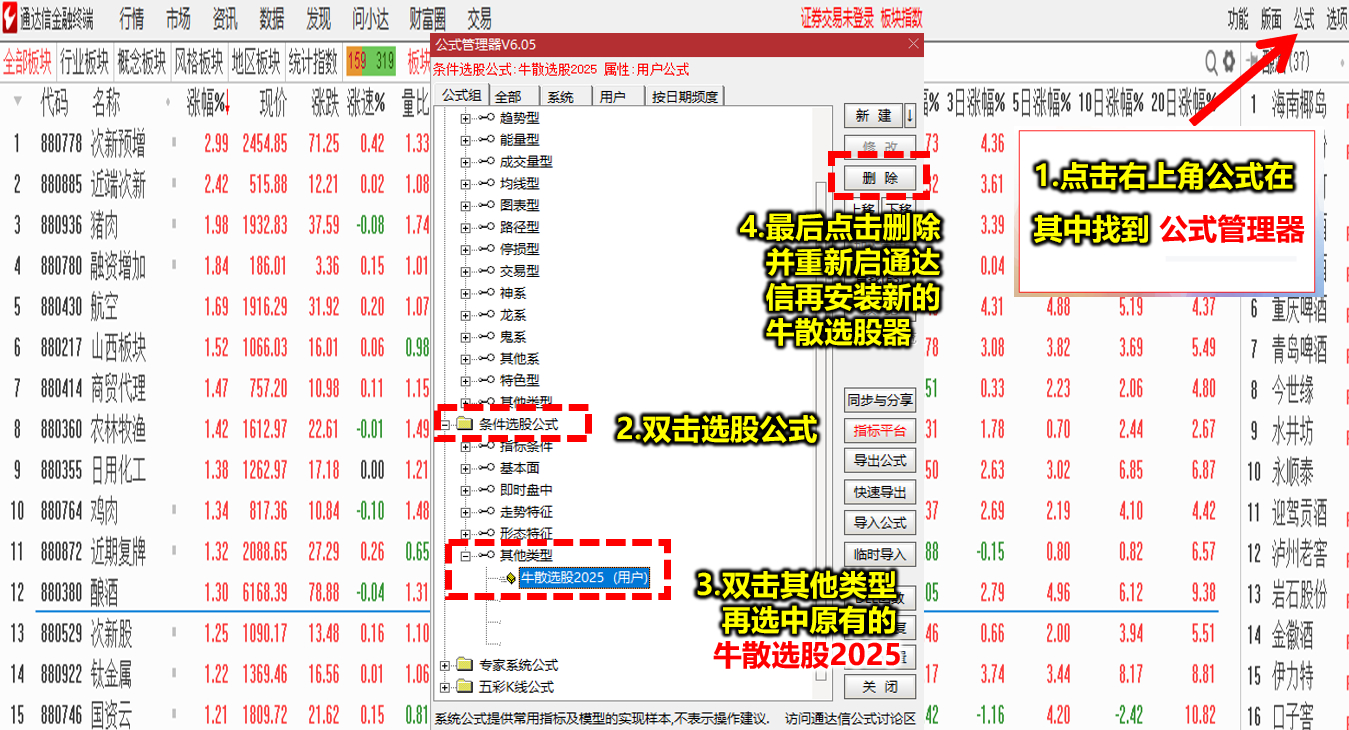1349x730 pixels.
Task: Click the 指标平台 button
Action: (x=880, y=431)
